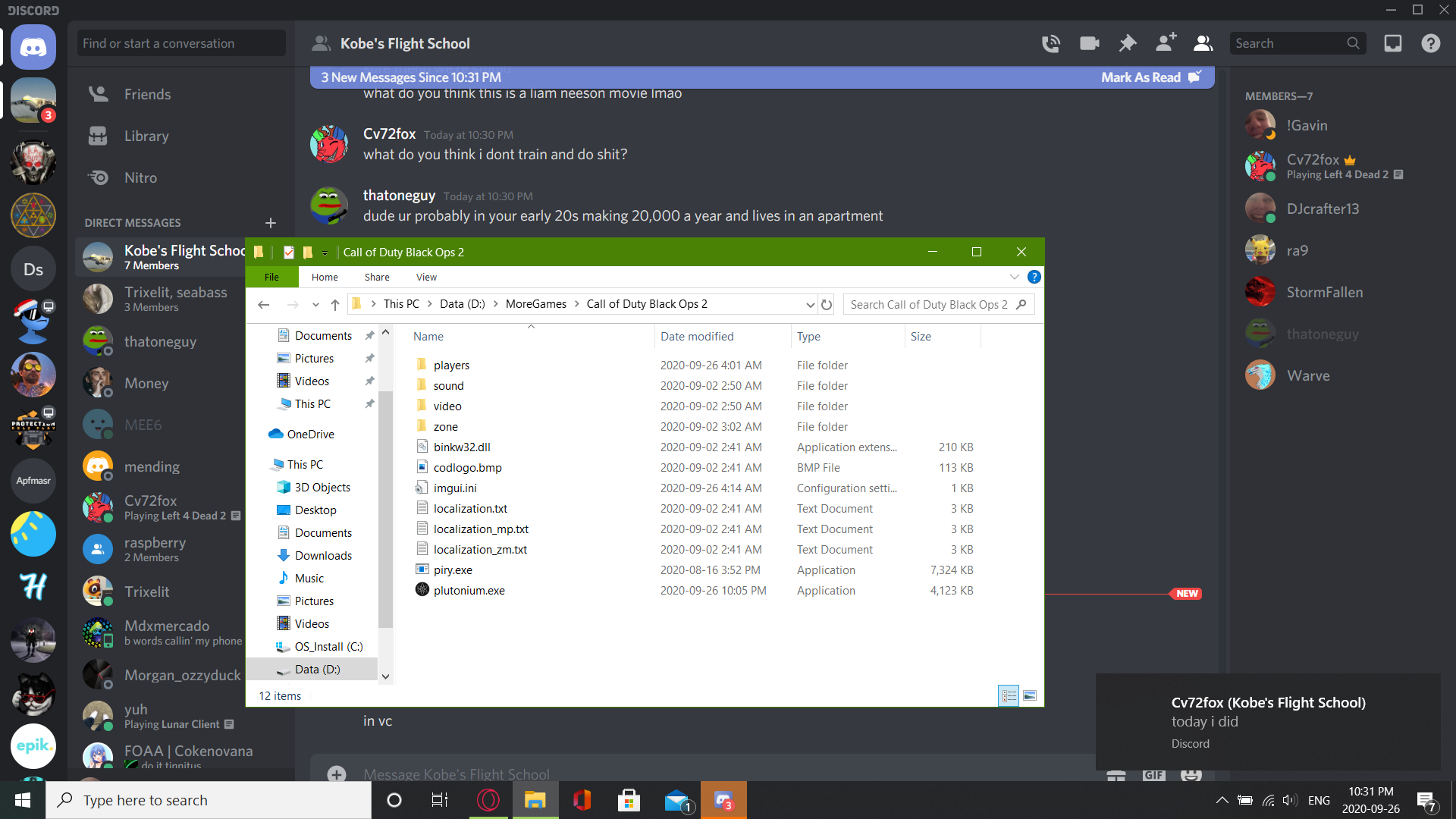The height and width of the screenshot is (819, 1456).
Task: Open the epik server icon
Action: (33, 745)
